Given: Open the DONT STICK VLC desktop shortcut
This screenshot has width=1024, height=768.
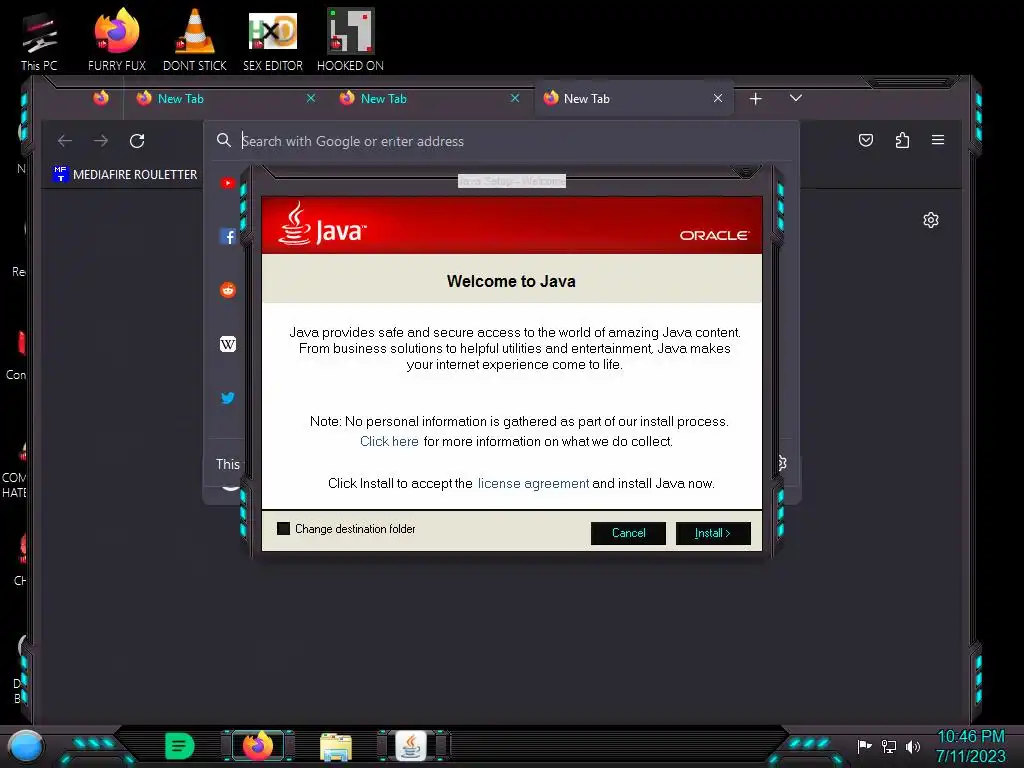Looking at the screenshot, I should pos(195,39).
